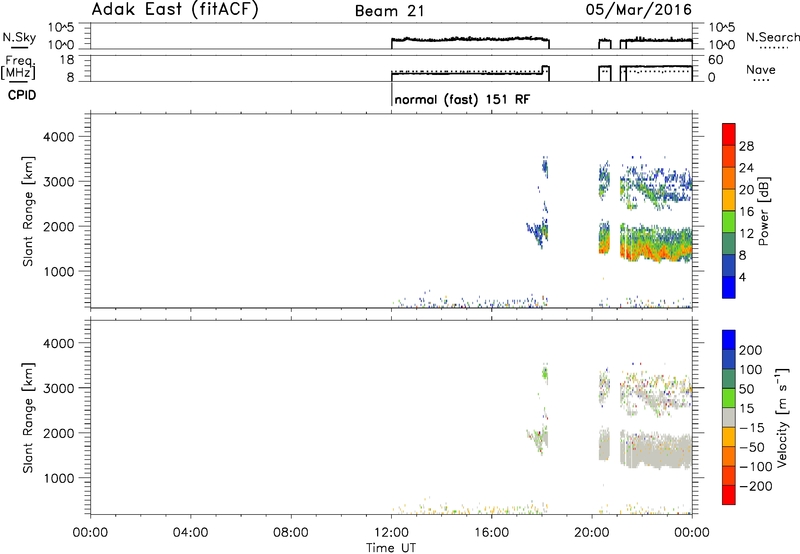The image size is (800, 554).
Task: Click the date '05/Mar/2016'
Action: click(x=639, y=10)
